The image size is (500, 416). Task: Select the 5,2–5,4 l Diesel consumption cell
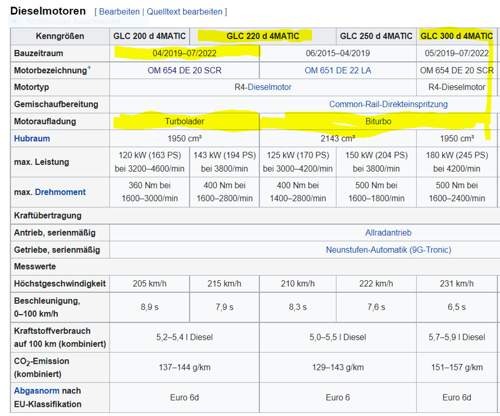click(184, 337)
